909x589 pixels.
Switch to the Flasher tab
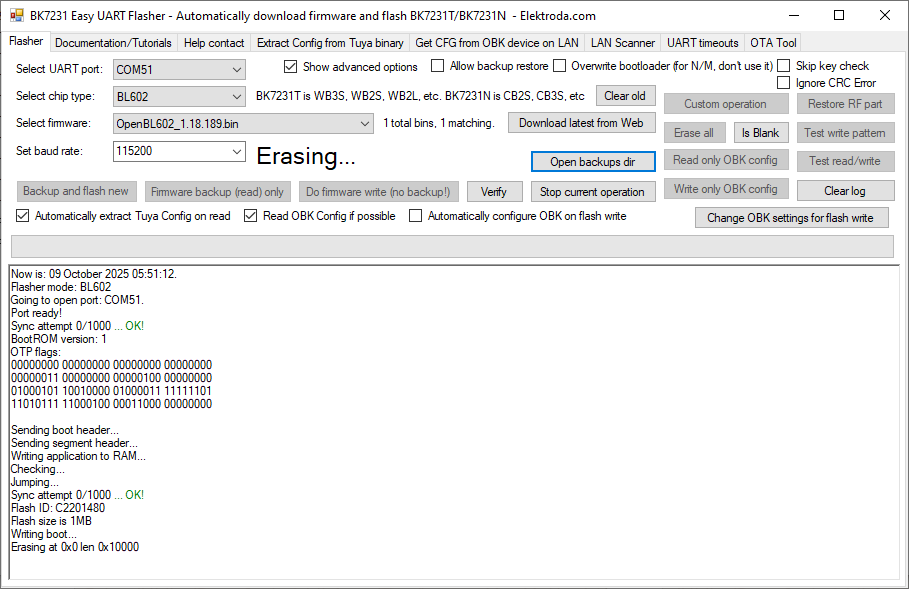coord(26,41)
